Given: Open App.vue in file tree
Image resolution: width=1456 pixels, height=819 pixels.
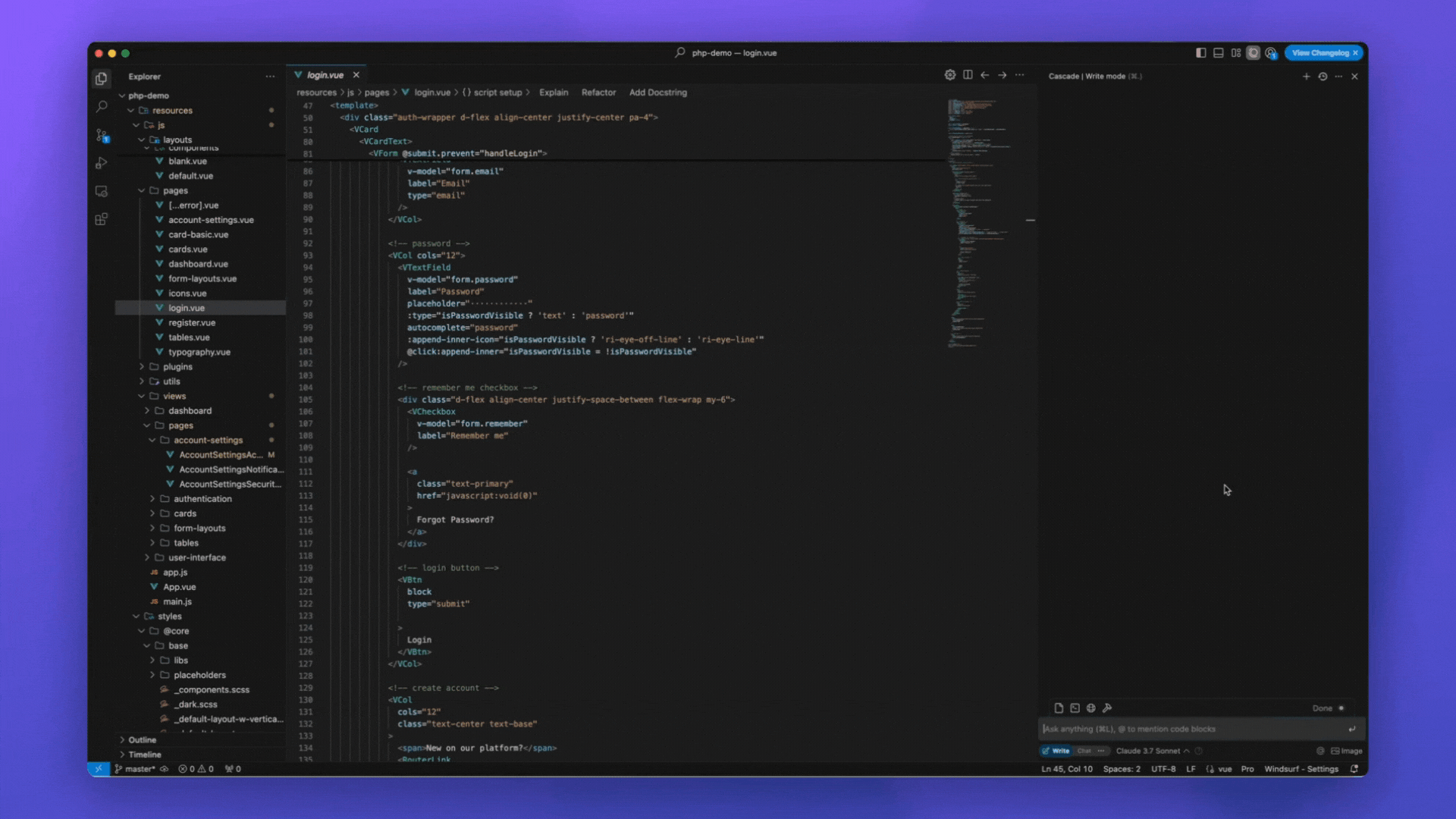Looking at the screenshot, I should 179,587.
